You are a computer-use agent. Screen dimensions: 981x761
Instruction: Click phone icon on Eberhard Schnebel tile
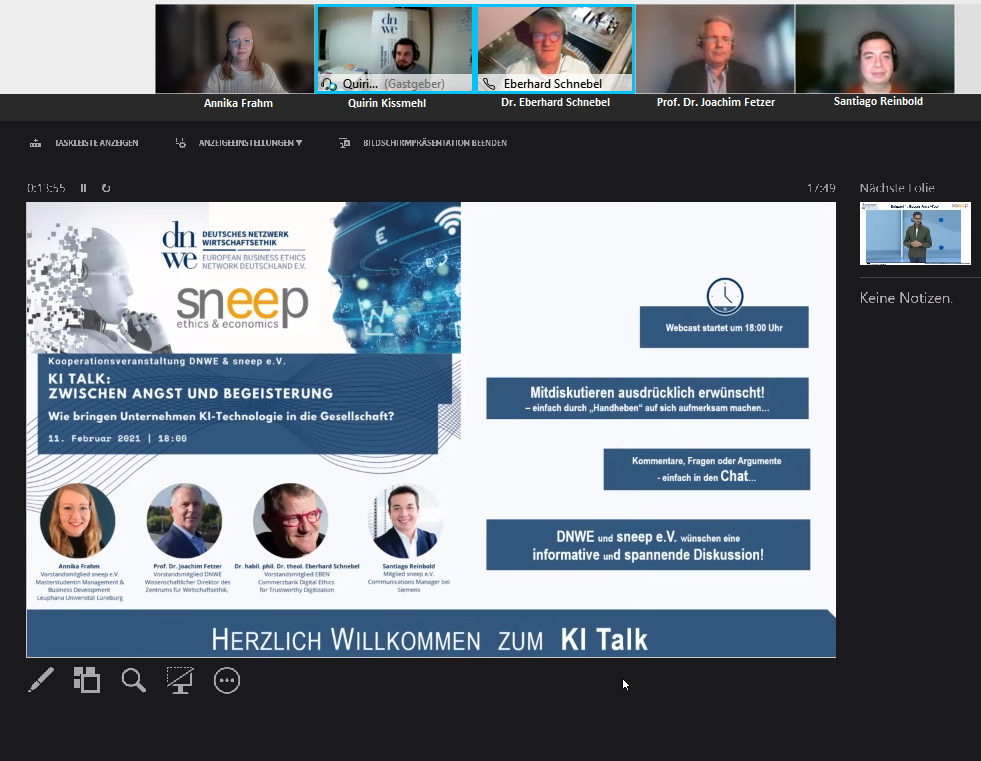click(489, 84)
